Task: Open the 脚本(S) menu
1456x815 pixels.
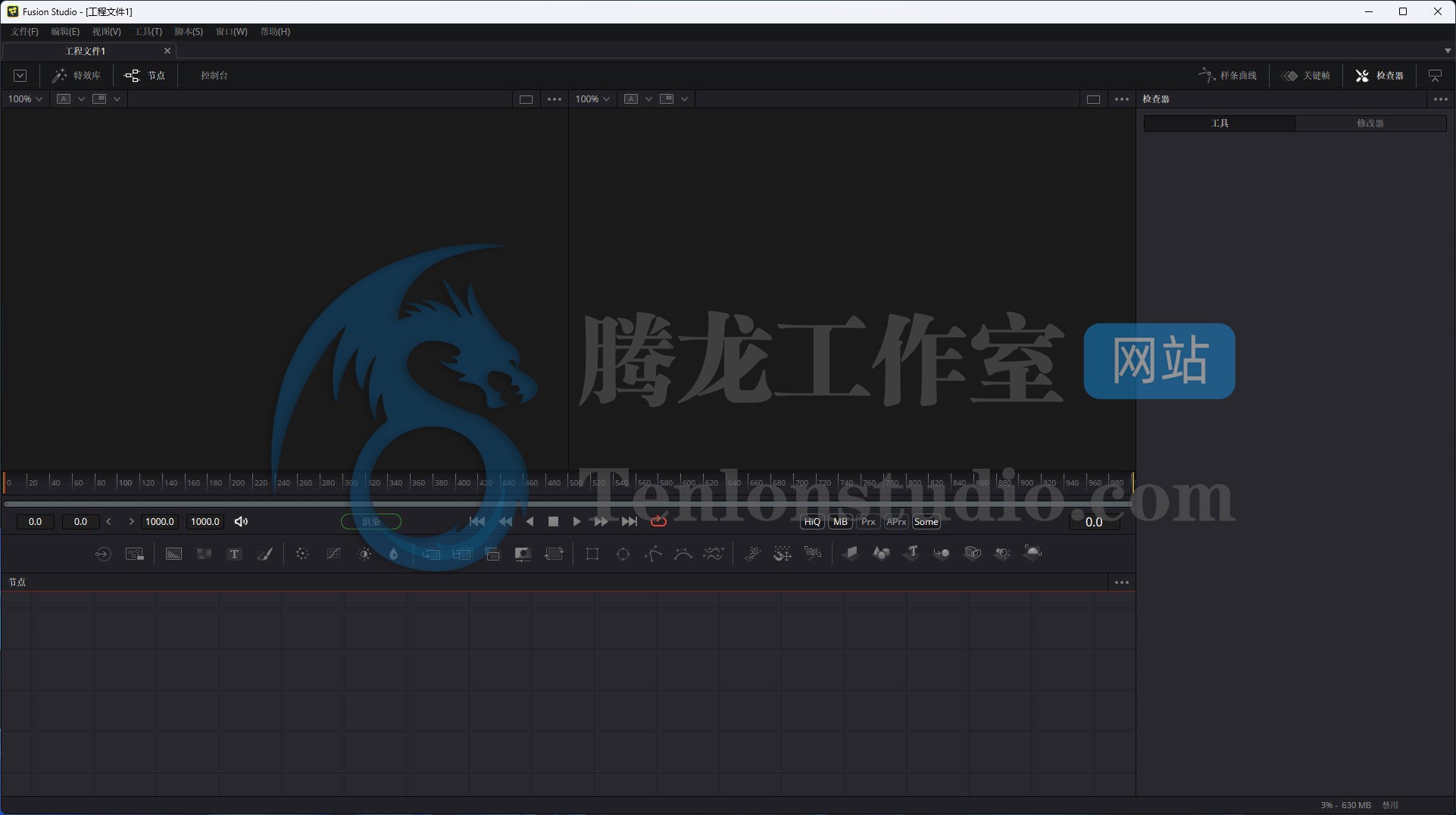Action: point(189,32)
